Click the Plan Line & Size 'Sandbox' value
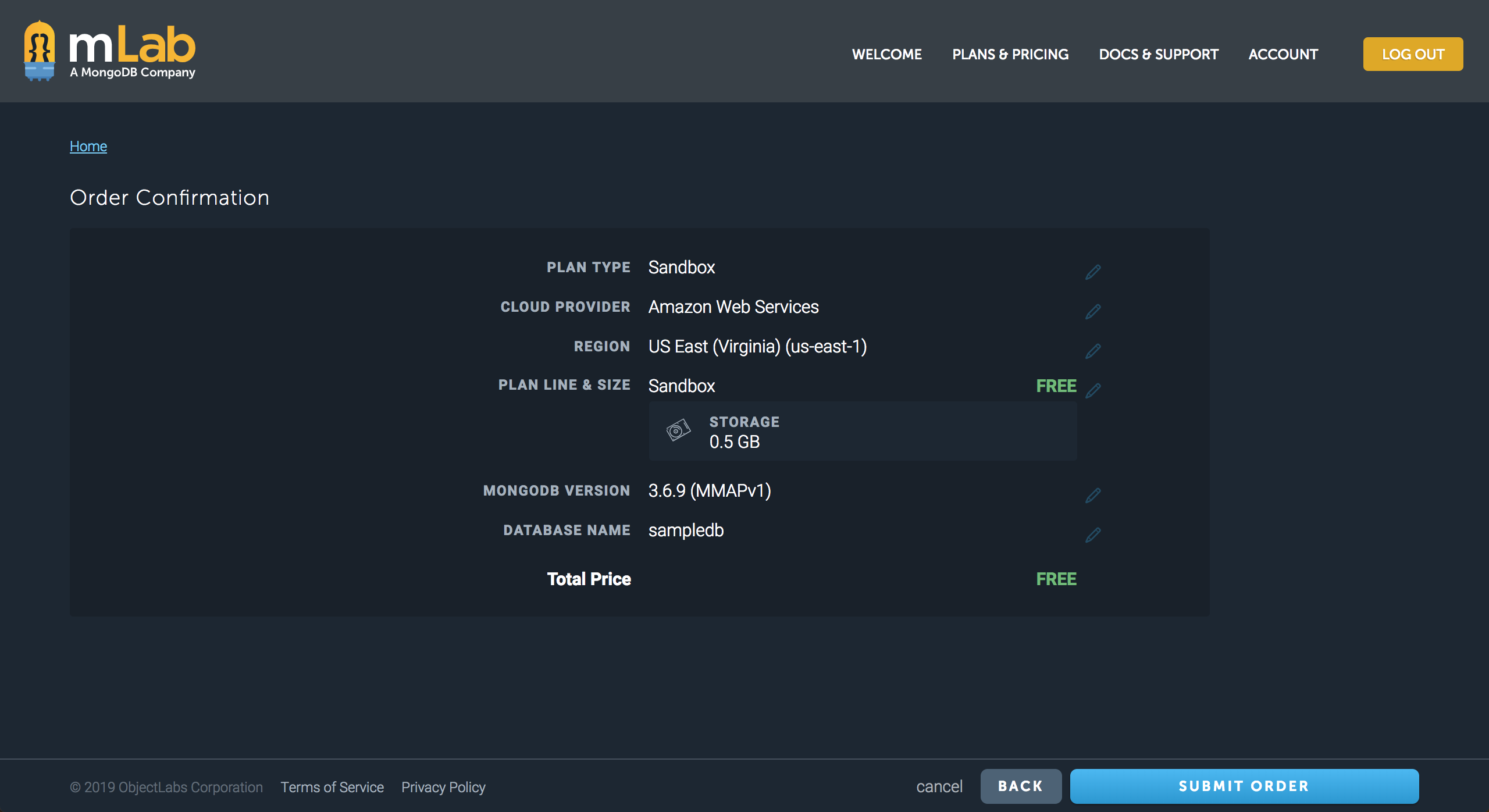Screen dimensions: 1489x812 (x=682, y=386)
